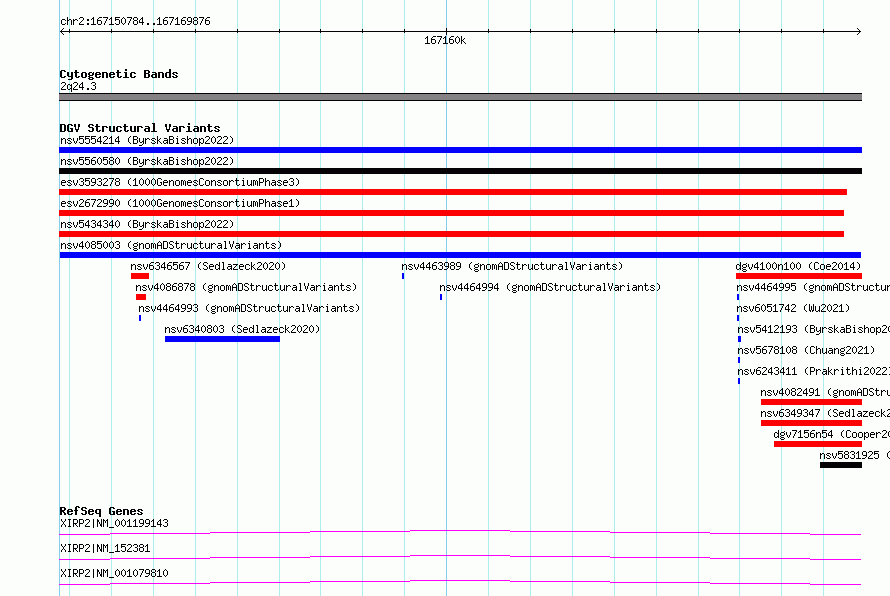Click the nsv4463989 (gnomADStructuralVariants) label
The image size is (890, 596).
tap(512, 266)
